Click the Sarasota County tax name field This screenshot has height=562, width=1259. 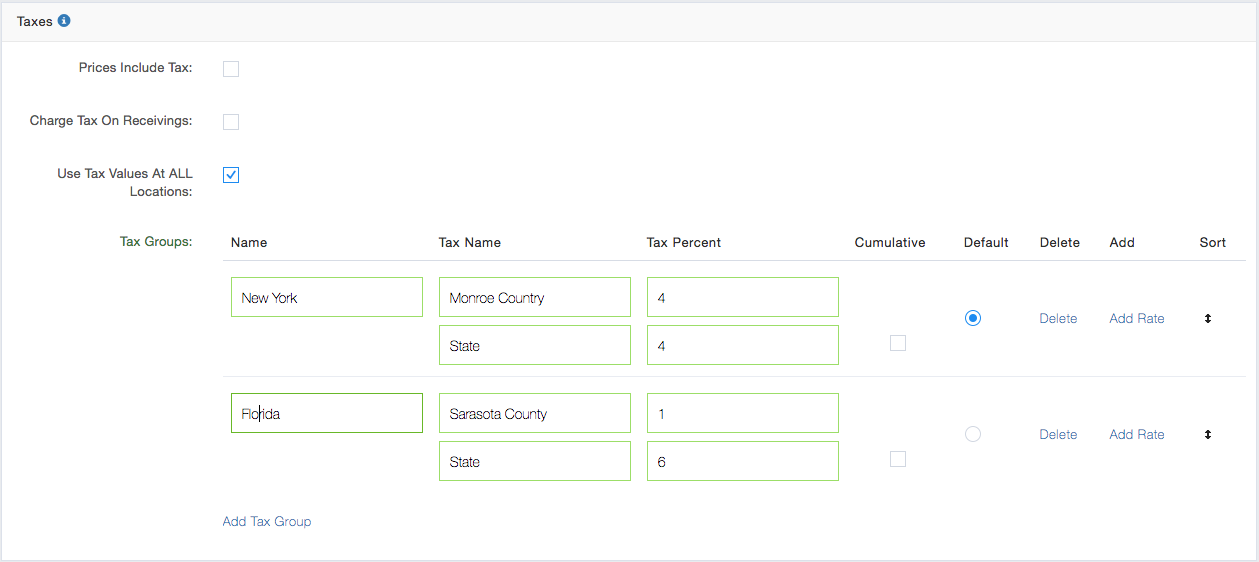tap(534, 414)
